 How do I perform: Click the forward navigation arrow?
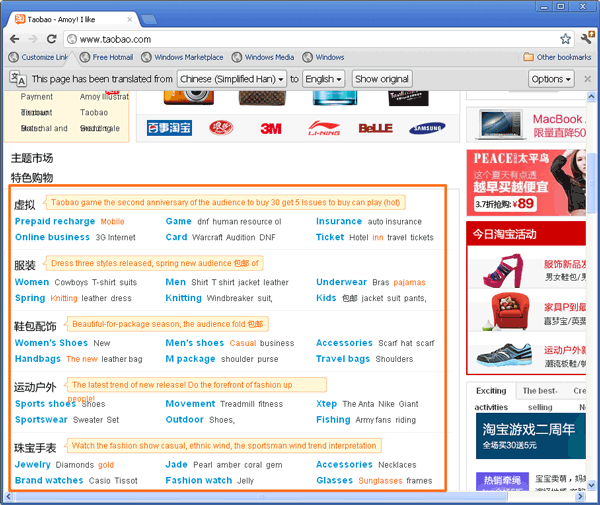point(33,39)
